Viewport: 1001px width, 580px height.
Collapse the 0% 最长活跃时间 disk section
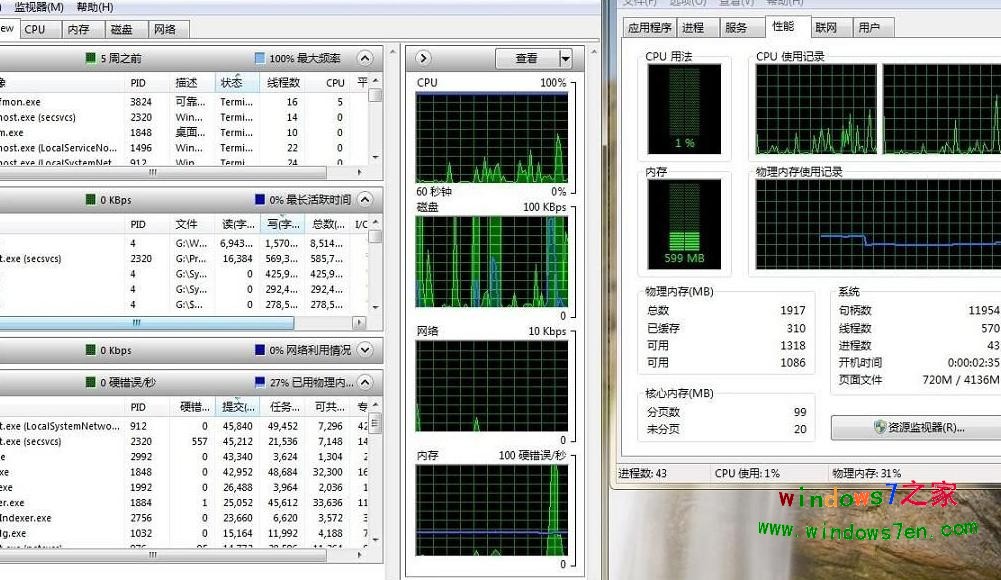pos(365,199)
